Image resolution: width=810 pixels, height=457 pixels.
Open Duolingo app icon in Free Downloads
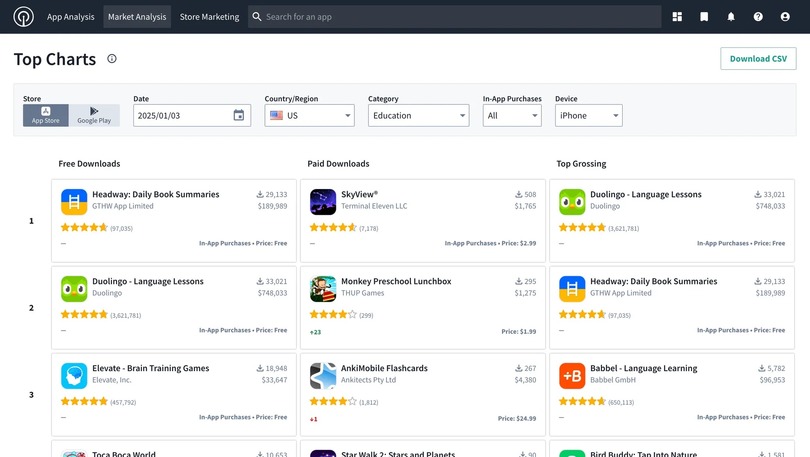click(74, 289)
